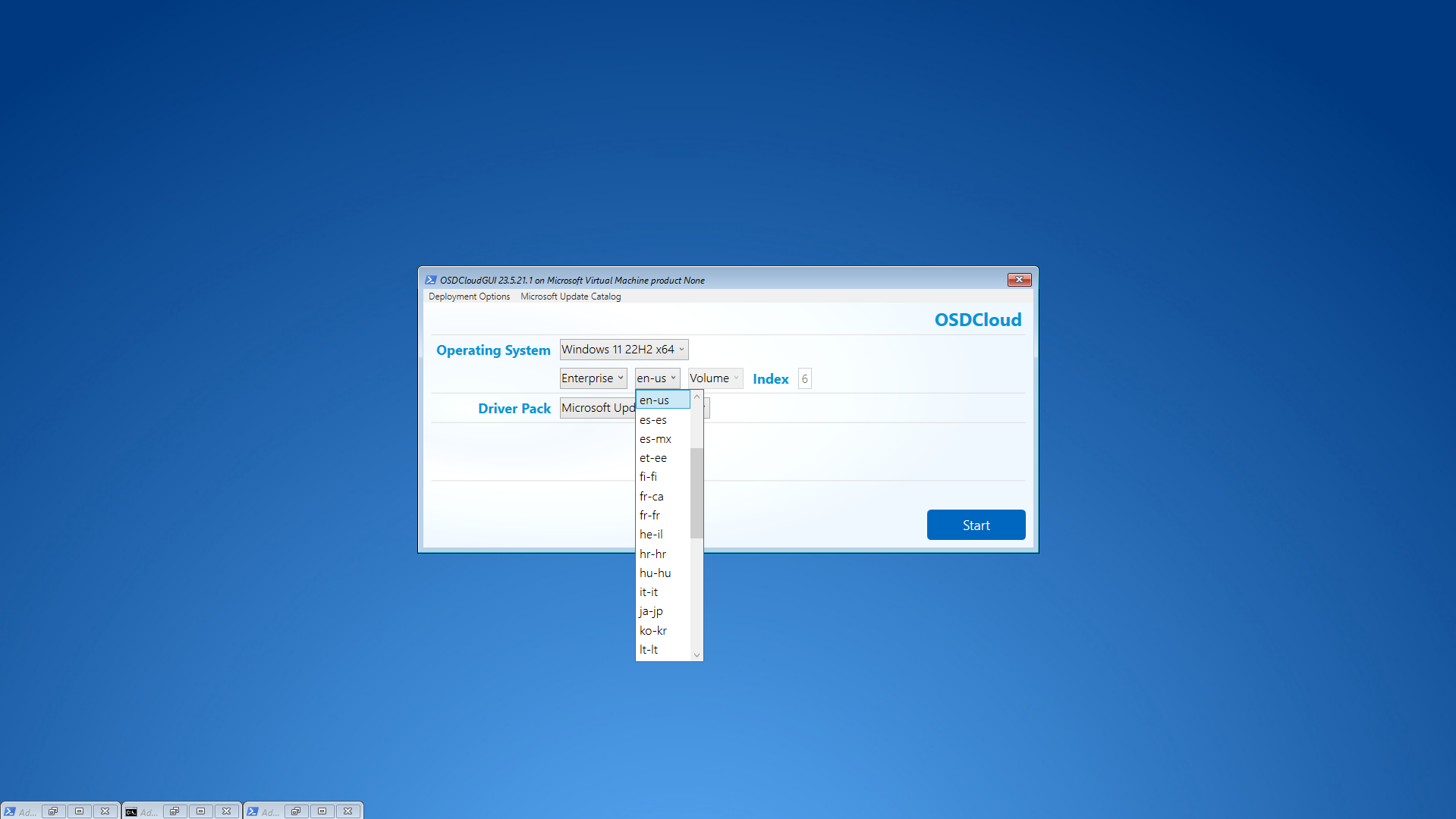Image resolution: width=1456 pixels, height=819 pixels.
Task: Open the Windows 11 22H2 x64 dropdown
Action: tap(624, 350)
